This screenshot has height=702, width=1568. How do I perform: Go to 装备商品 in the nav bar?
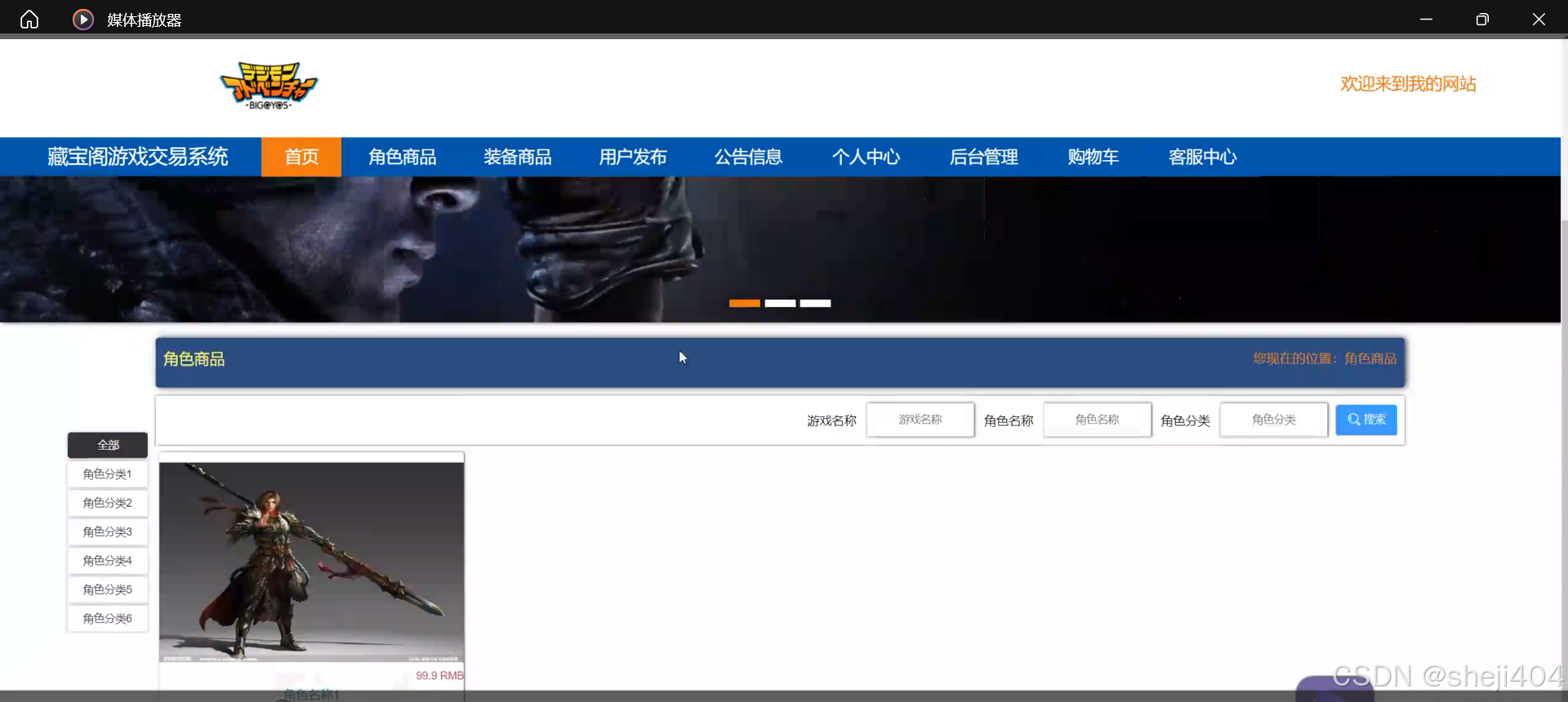click(x=517, y=157)
